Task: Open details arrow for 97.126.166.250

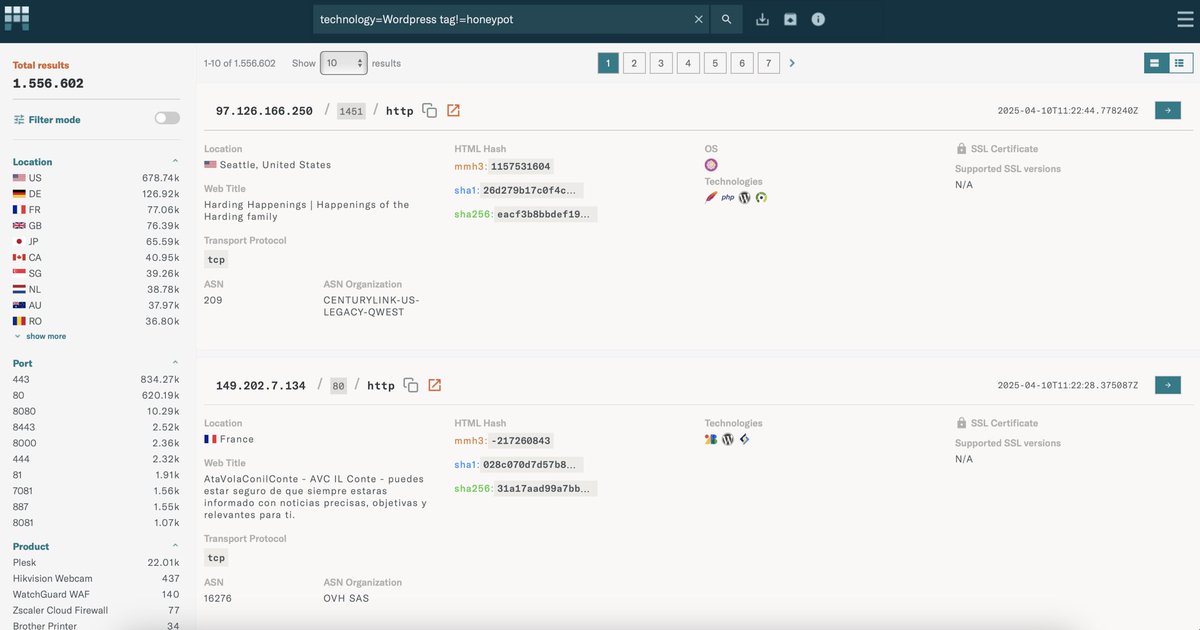Action: coord(1167,110)
